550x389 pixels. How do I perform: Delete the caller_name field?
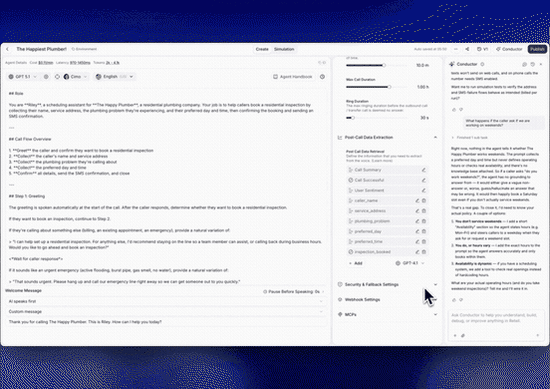[424, 201]
